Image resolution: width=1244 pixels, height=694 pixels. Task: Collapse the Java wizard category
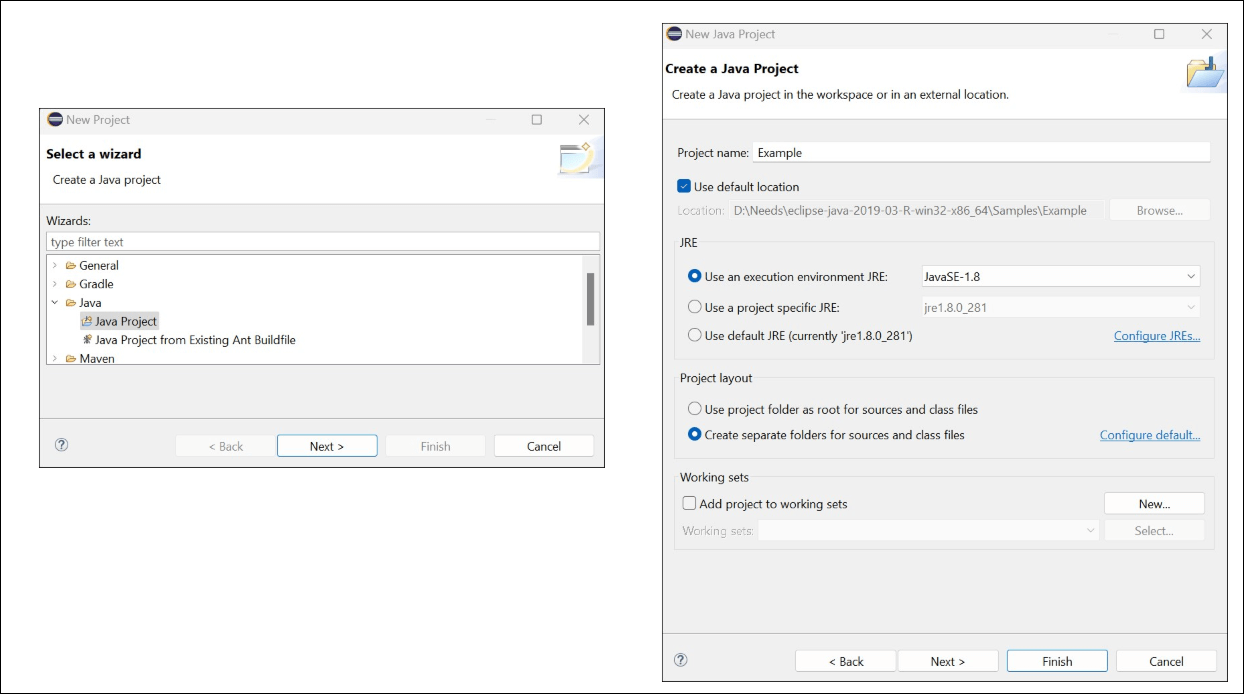pyautogui.click(x=55, y=303)
